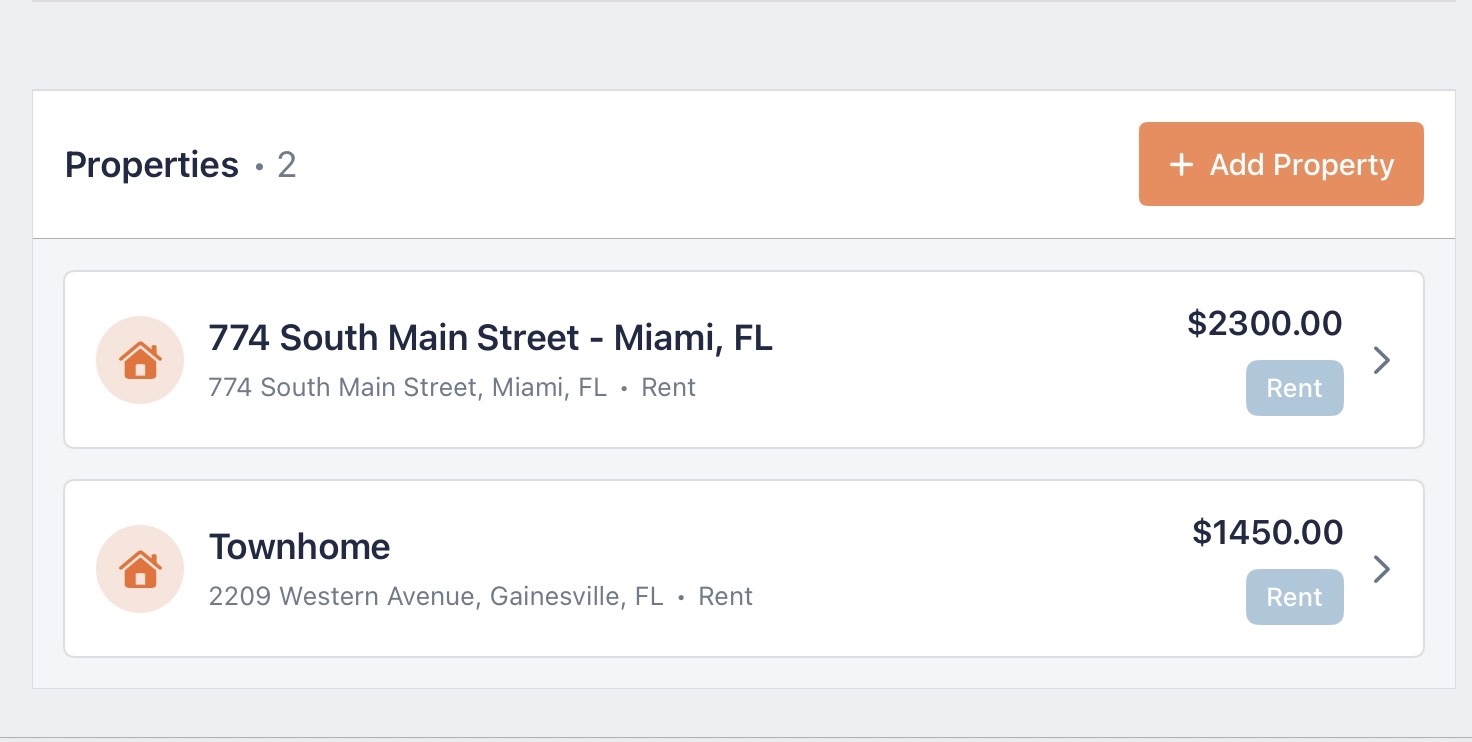
Task: Click the $1450.00 rent amount
Action: pos(1267,532)
